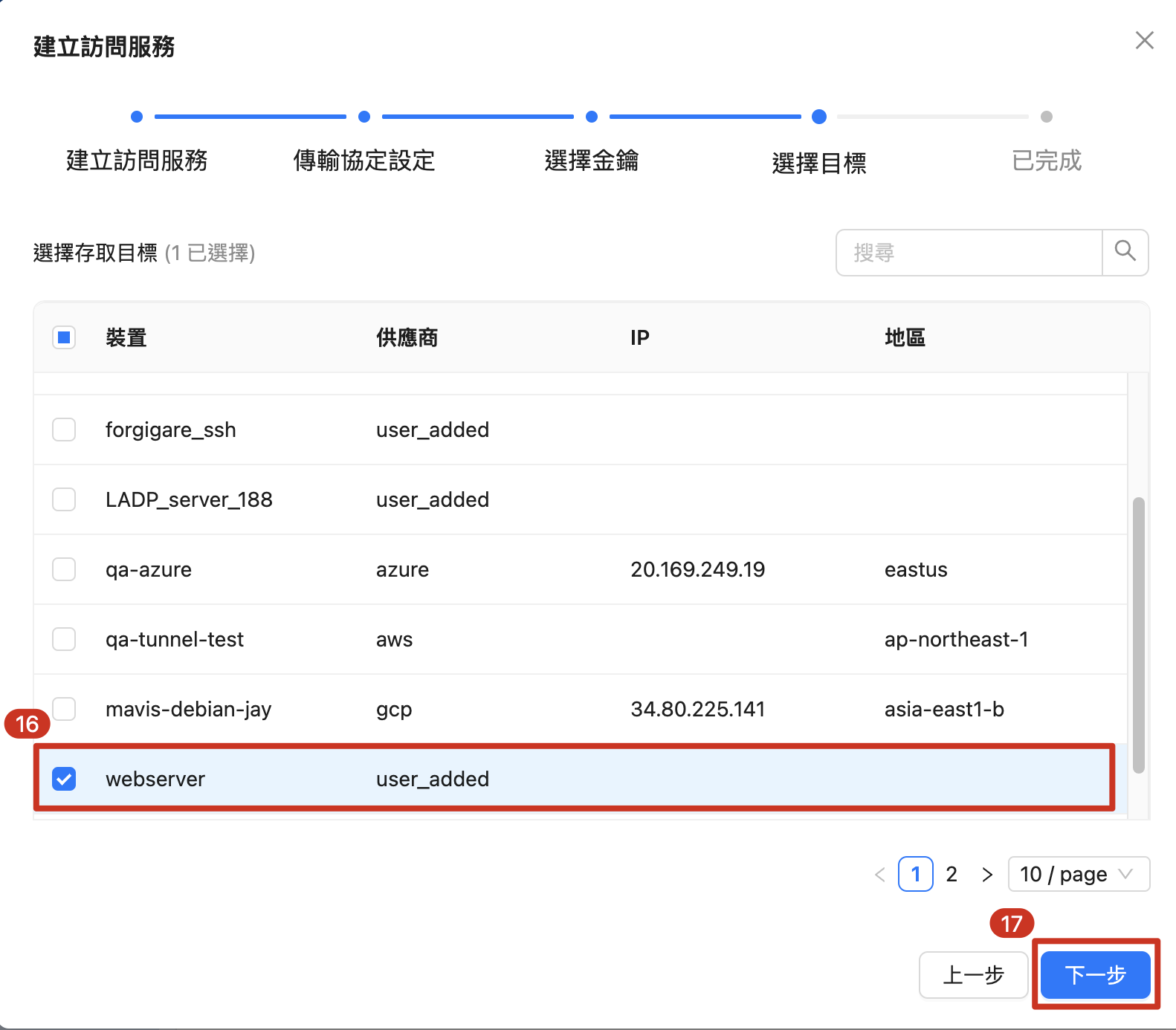Screen dimensions: 1176x1030
Task: Uncheck the webserver checkbox
Action: pos(64,779)
